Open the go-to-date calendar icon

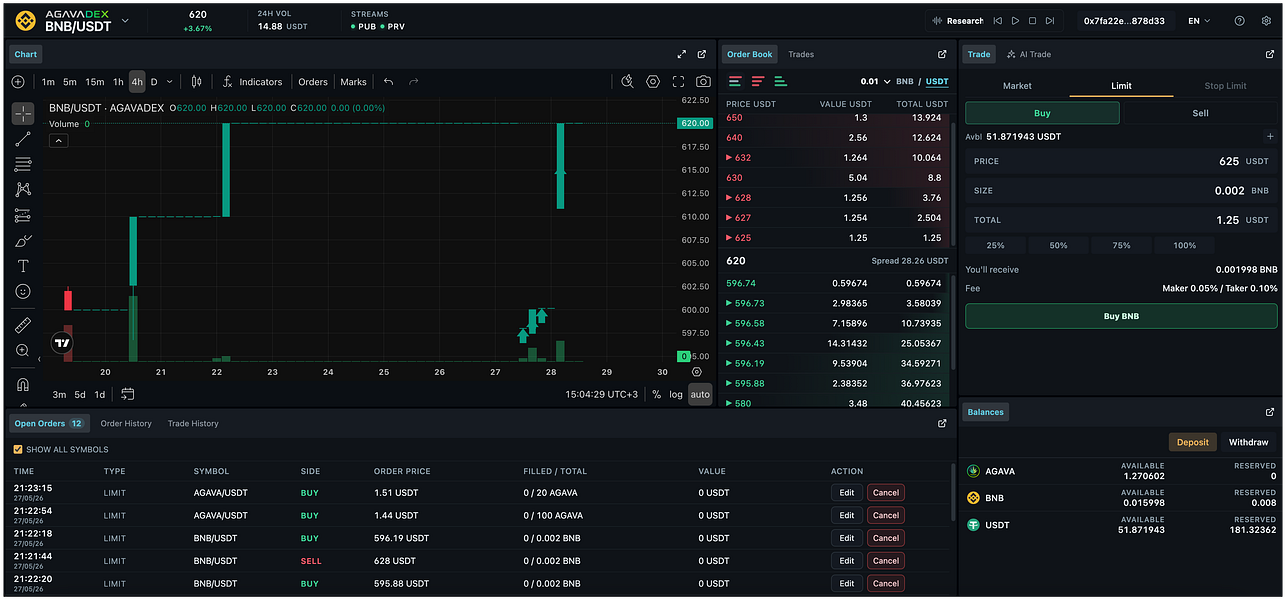[x=128, y=394]
